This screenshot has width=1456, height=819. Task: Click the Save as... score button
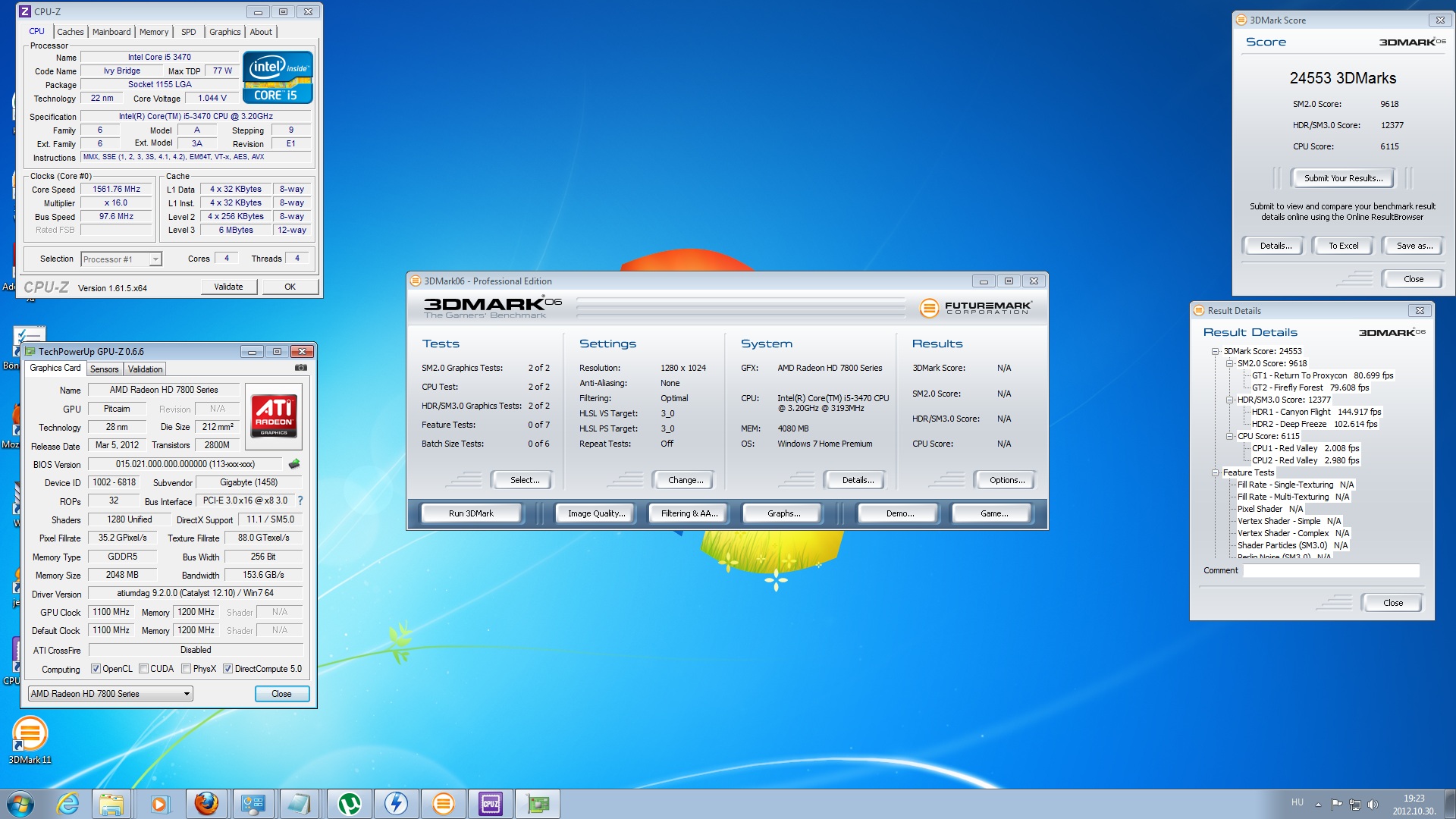pyautogui.click(x=1414, y=246)
